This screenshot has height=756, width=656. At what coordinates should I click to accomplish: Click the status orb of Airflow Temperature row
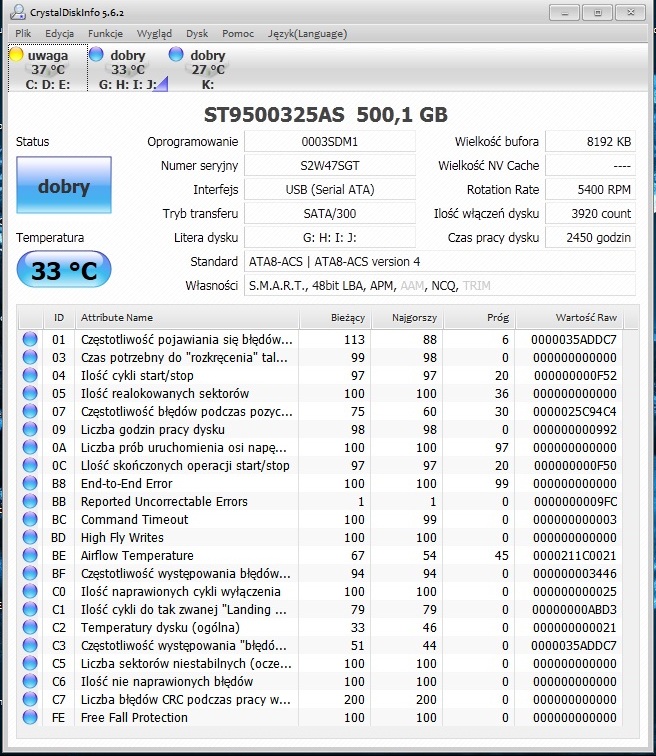(30, 555)
